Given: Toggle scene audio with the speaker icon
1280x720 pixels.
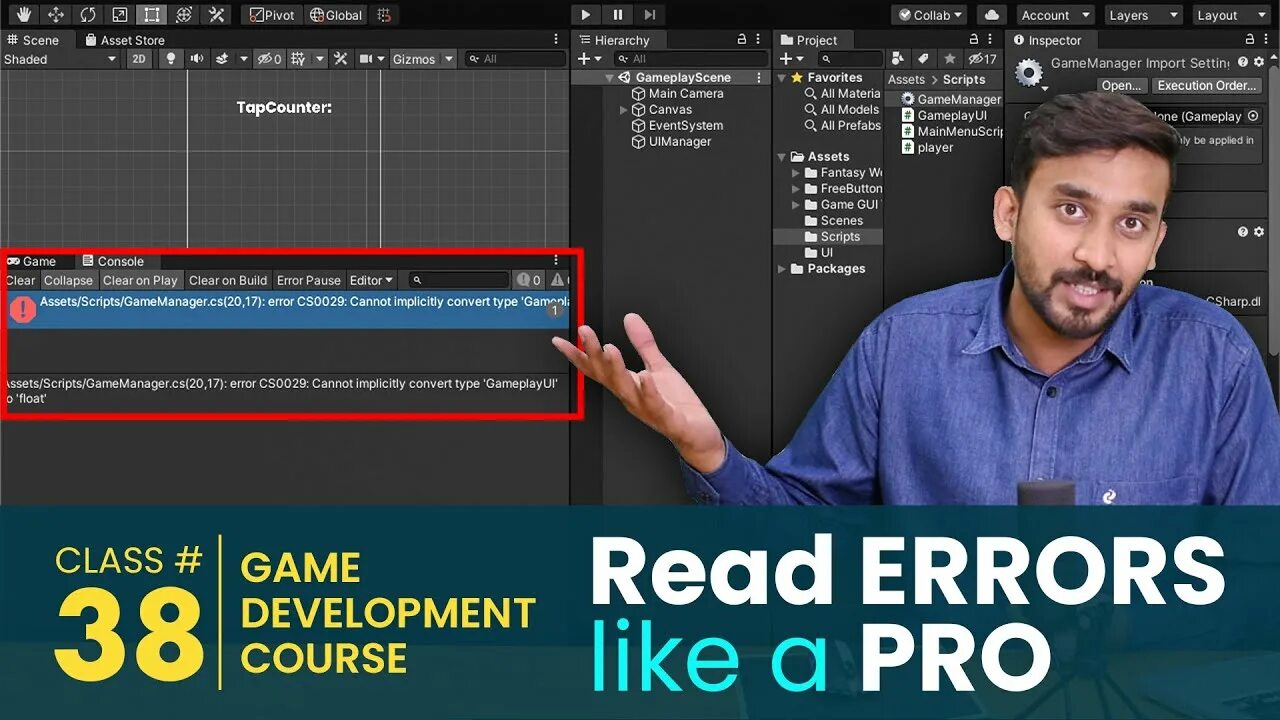Looking at the screenshot, I should pos(197,59).
